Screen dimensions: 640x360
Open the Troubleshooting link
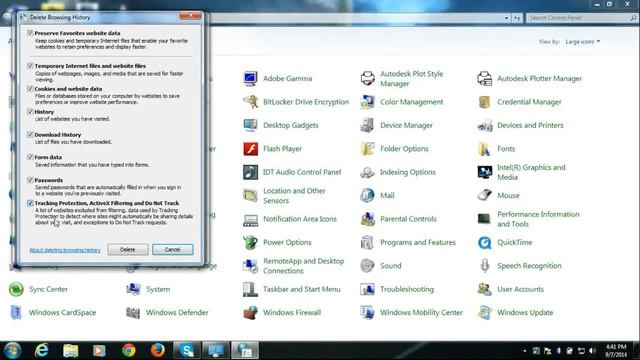pyautogui.click(x=407, y=289)
